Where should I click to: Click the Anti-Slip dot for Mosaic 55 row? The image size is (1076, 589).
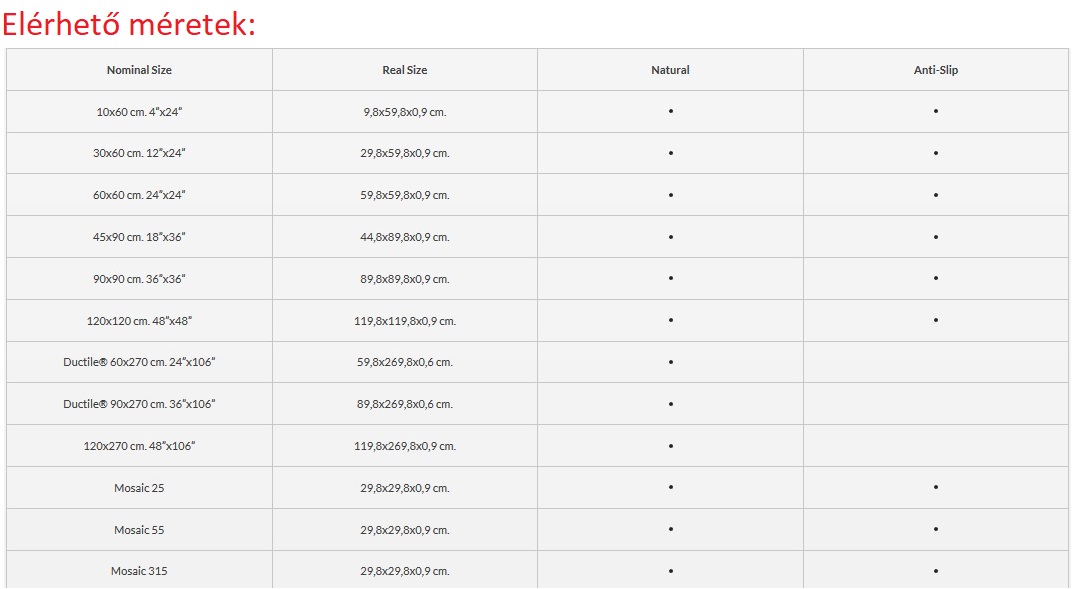click(936, 529)
